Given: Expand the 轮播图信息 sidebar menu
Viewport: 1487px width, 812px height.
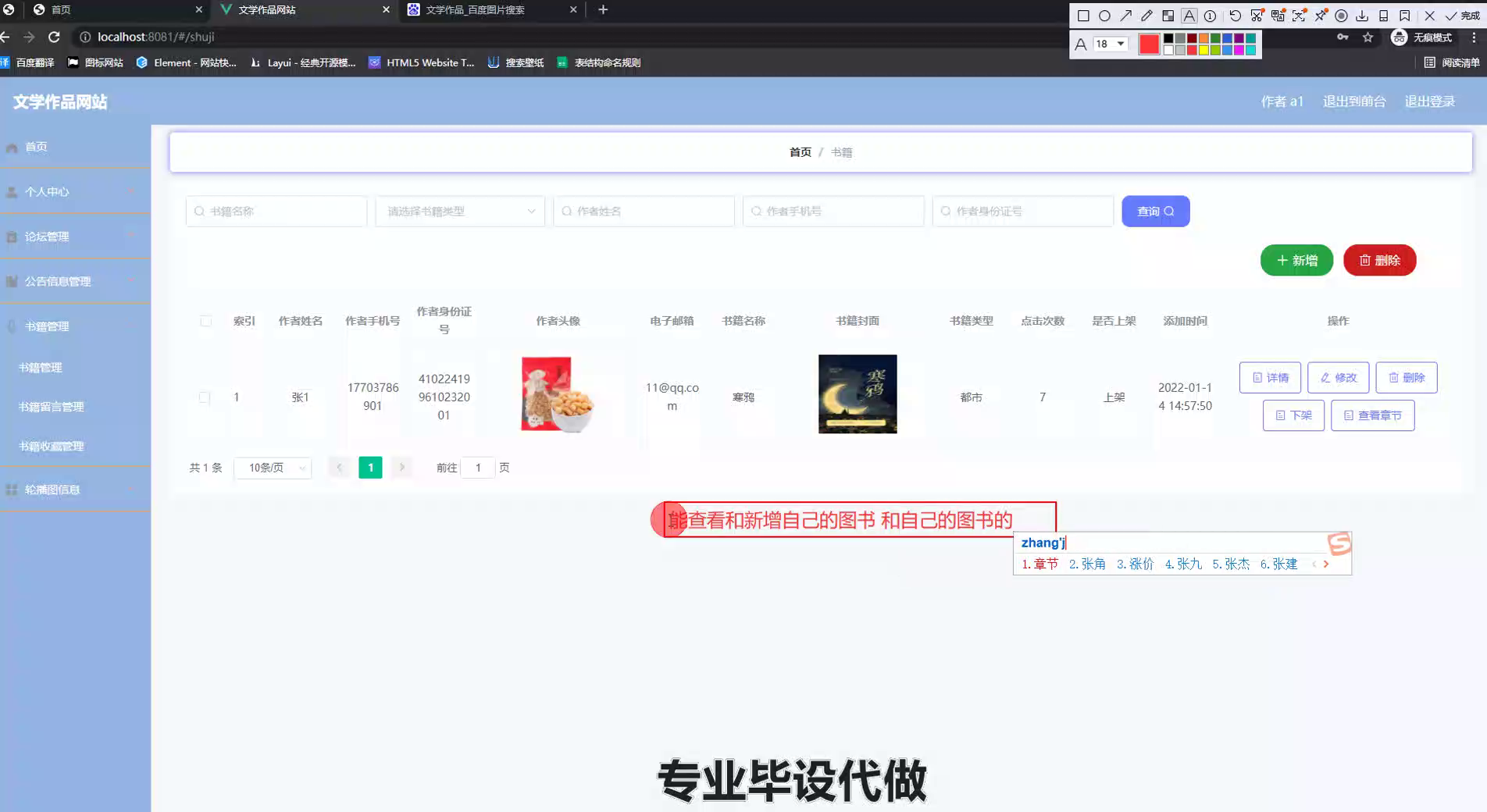Looking at the screenshot, I should 75,490.
